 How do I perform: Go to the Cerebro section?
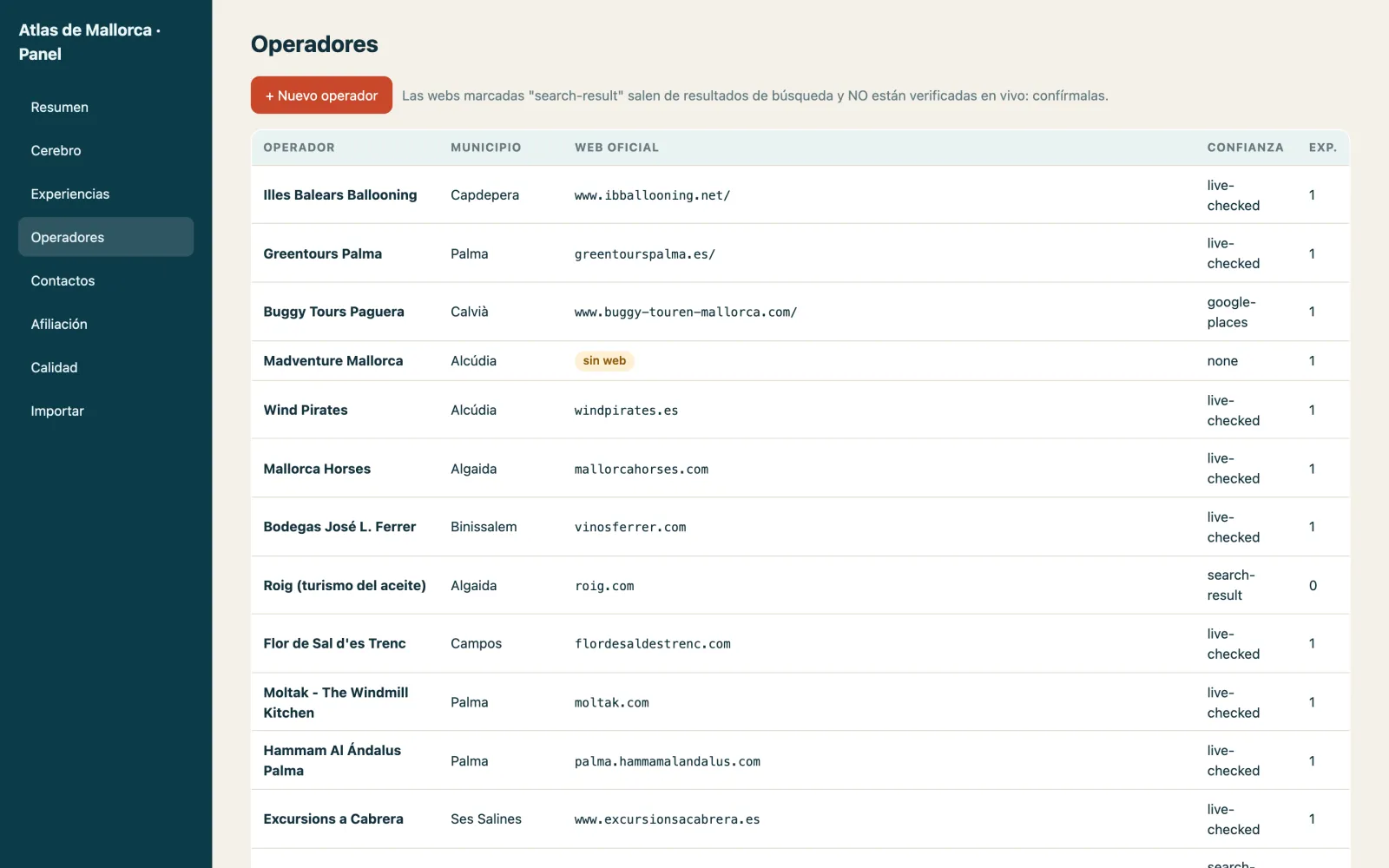[x=106, y=150]
